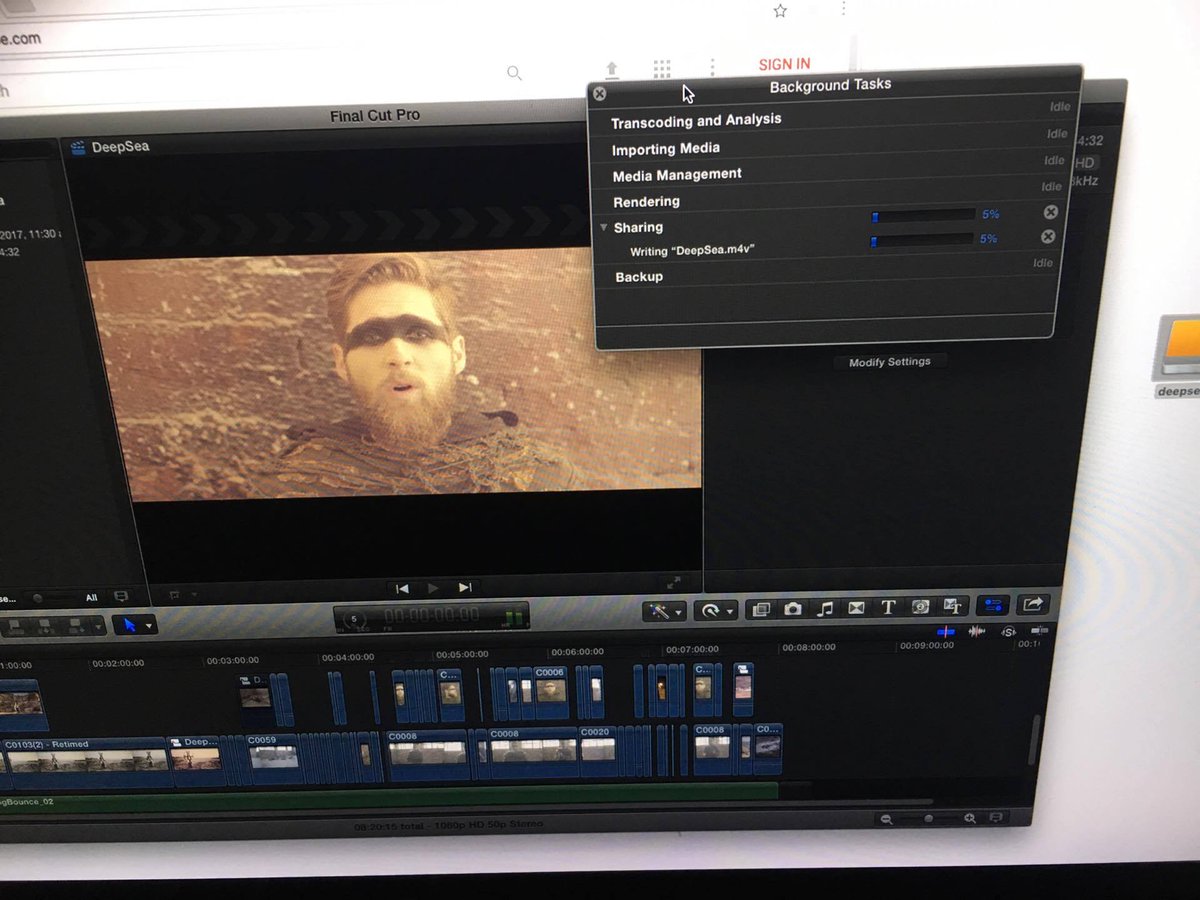Image resolution: width=1200 pixels, height=900 pixels.
Task: Select the C0020 clip in timeline
Action: pos(598,752)
